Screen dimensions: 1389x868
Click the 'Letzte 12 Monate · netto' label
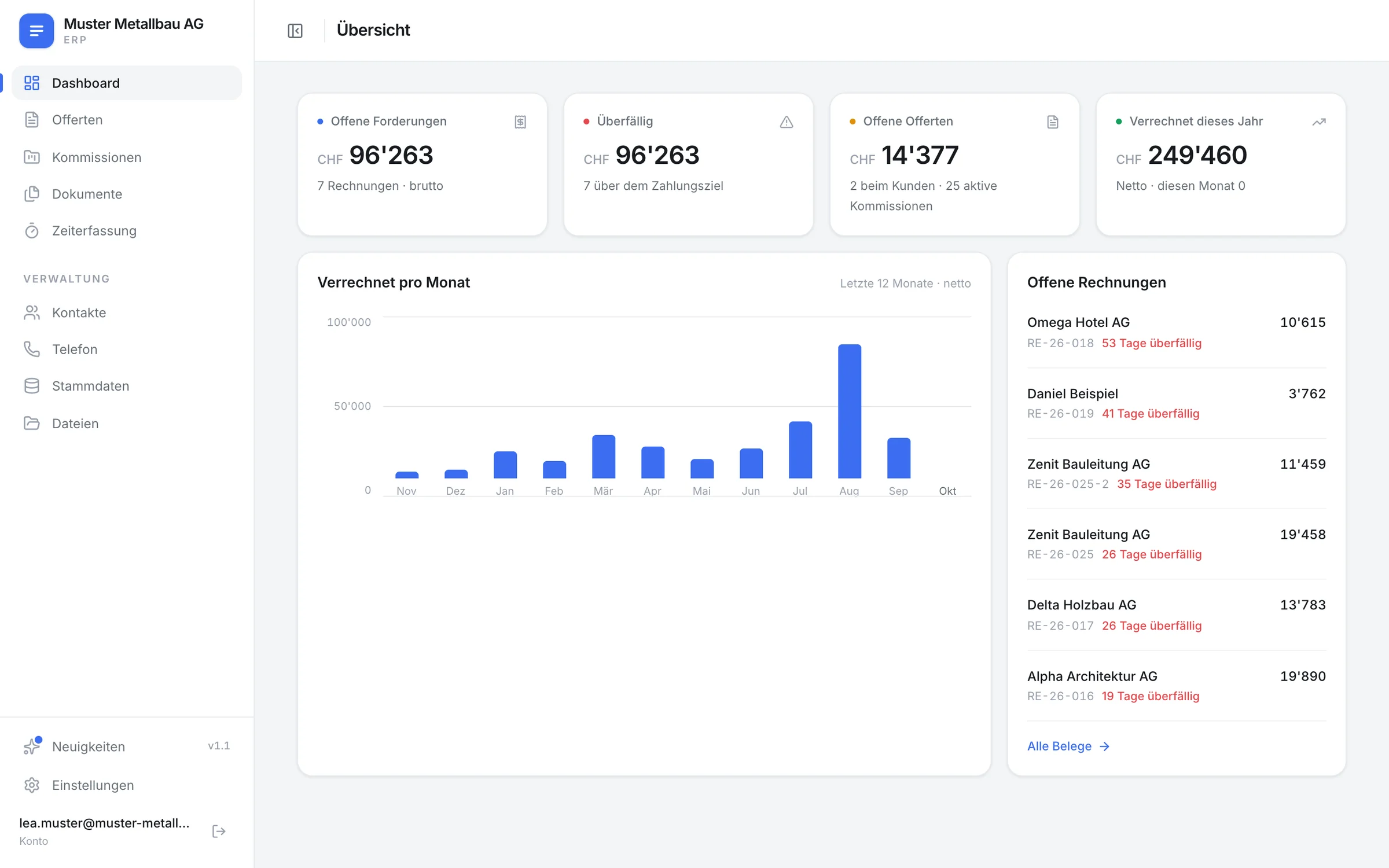point(905,284)
